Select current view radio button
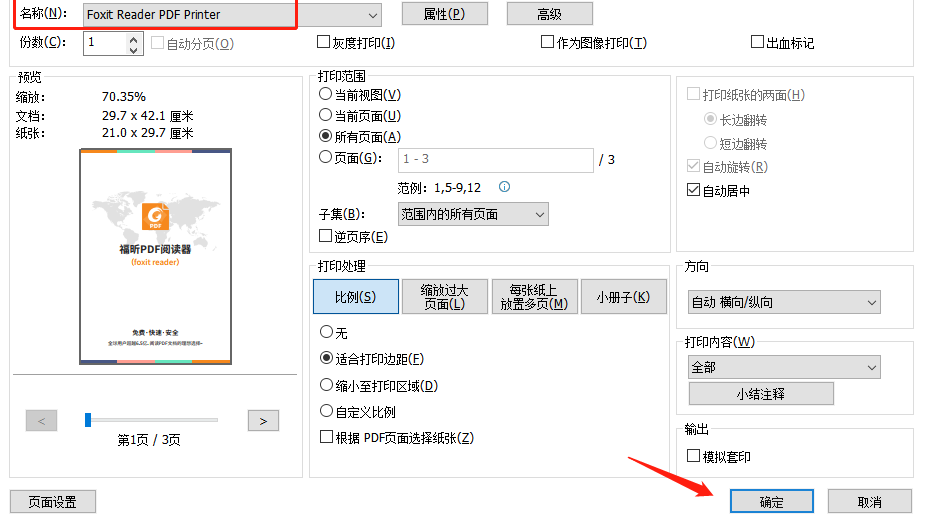This screenshot has width=933, height=532. click(325, 94)
